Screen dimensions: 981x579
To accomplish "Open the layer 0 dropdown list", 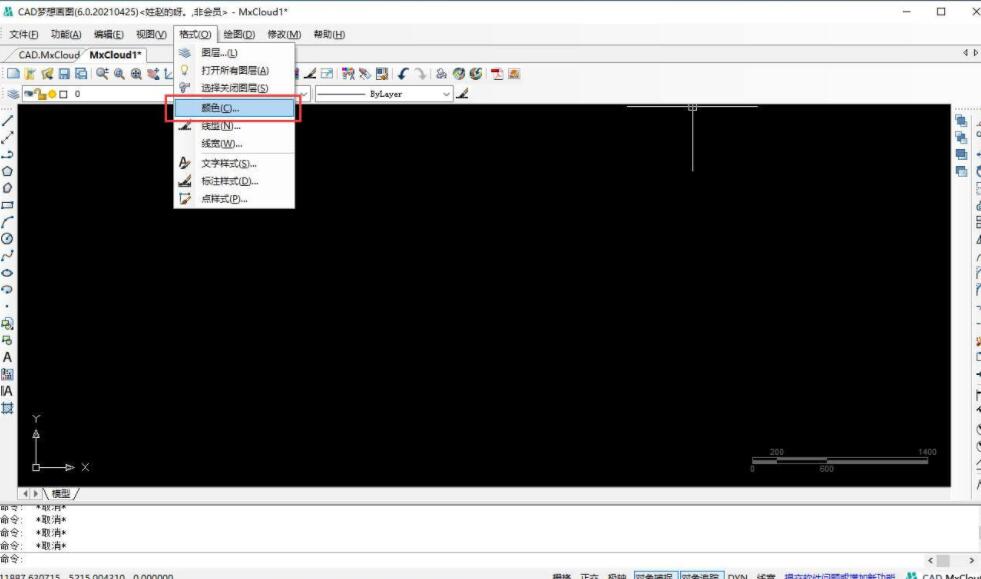I will point(120,94).
